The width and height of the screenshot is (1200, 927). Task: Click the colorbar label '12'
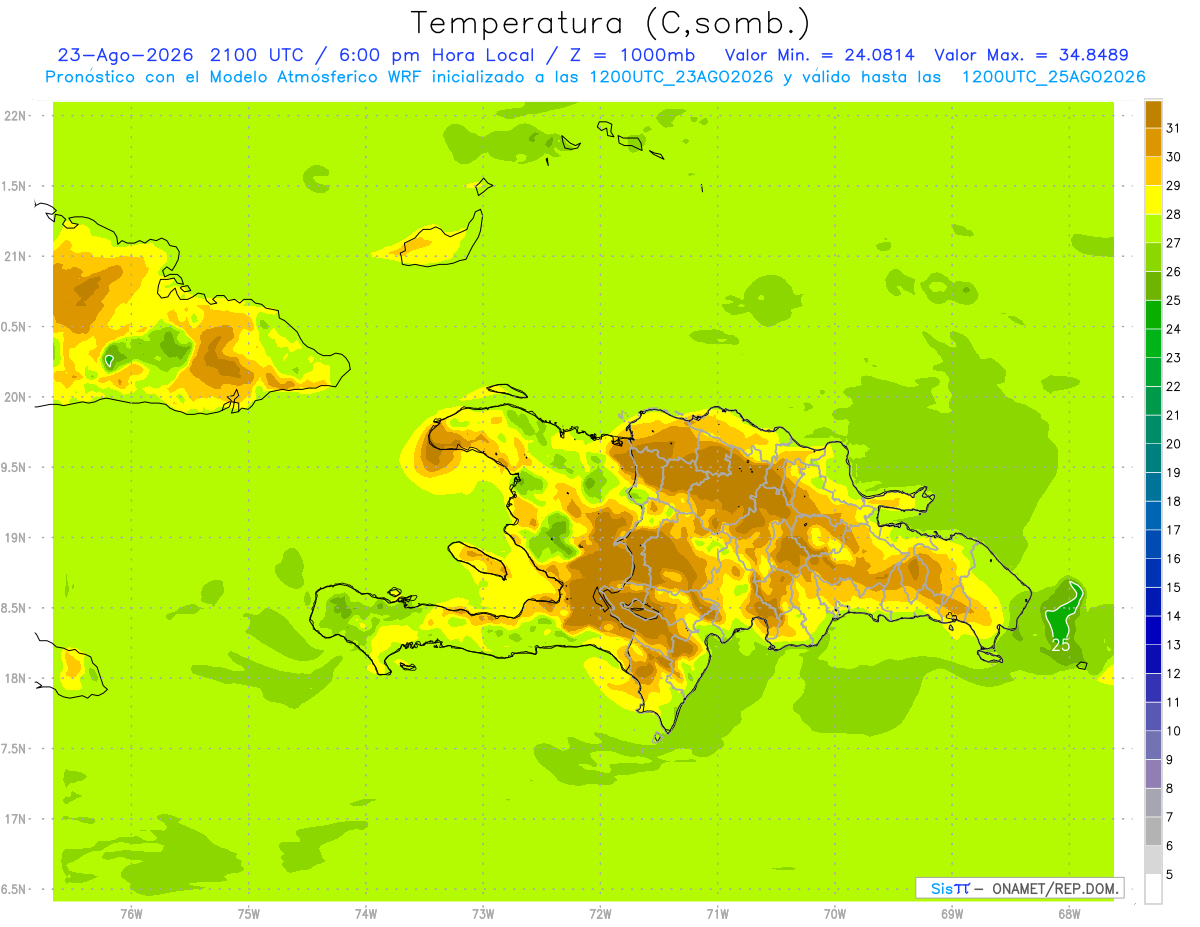pos(1174,673)
